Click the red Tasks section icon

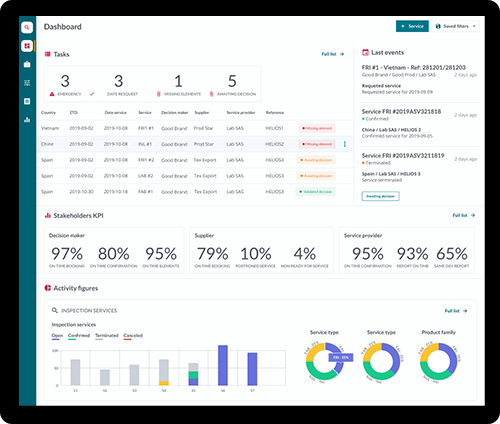[x=48, y=54]
